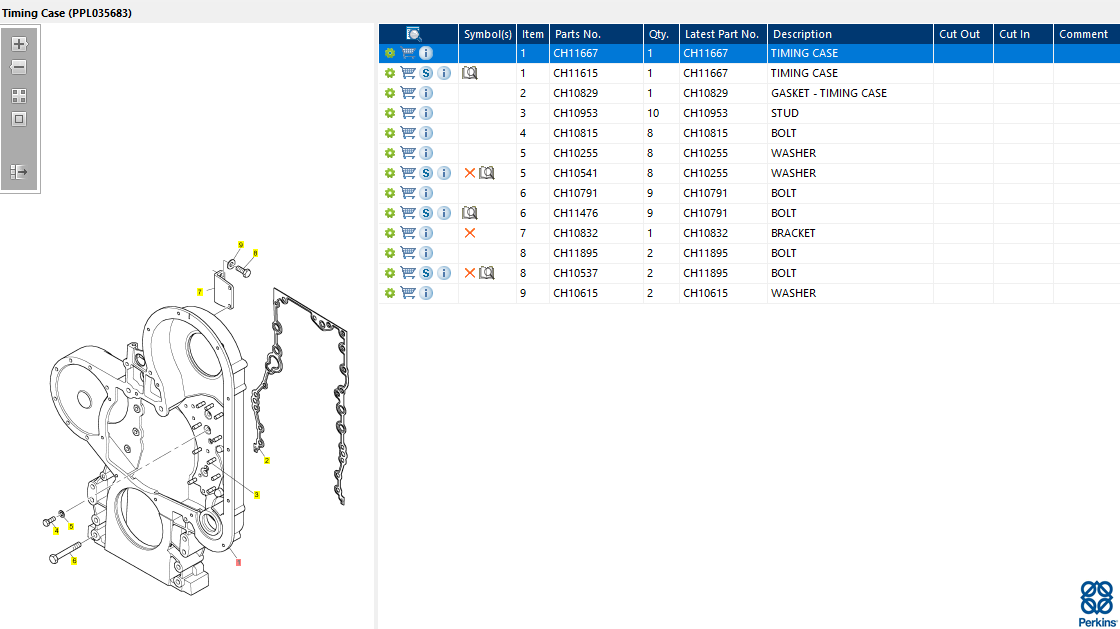This screenshot has width=1120, height=629.
Task: Zoom in on the timing case diagram
Action: (19, 44)
